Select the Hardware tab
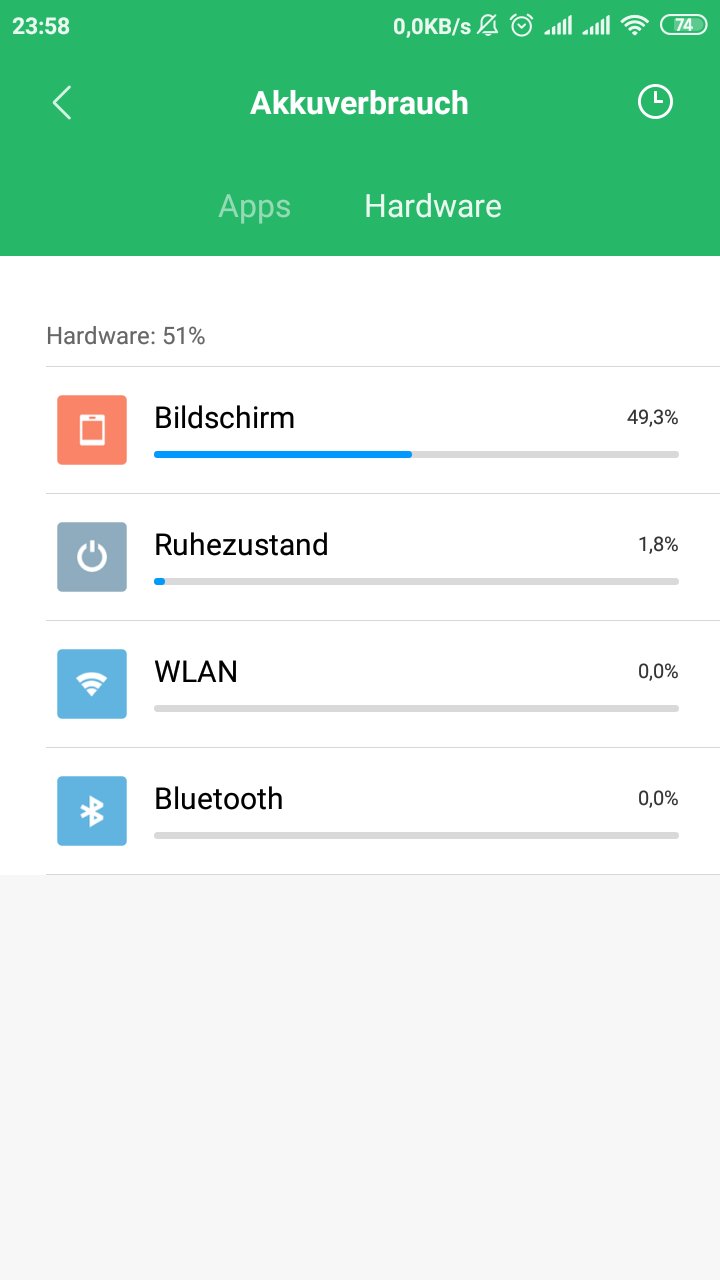 point(432,206)
